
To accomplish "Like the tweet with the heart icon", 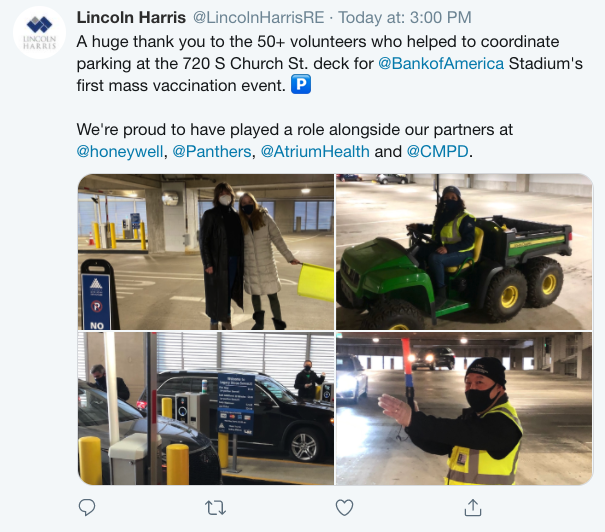I will [344, 507].
